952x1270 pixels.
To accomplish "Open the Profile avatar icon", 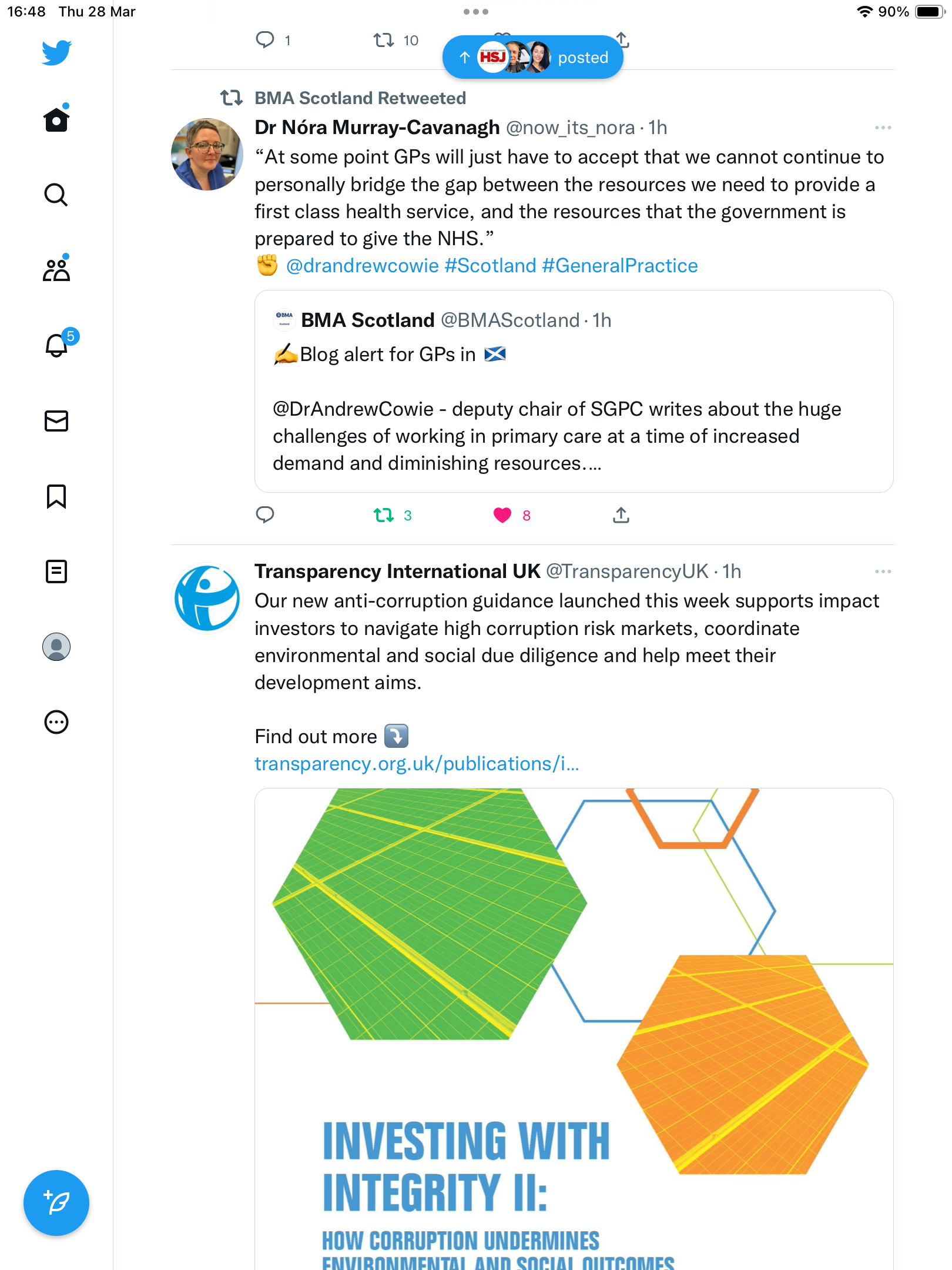I will pyautogui.click(x=56, y=647).
